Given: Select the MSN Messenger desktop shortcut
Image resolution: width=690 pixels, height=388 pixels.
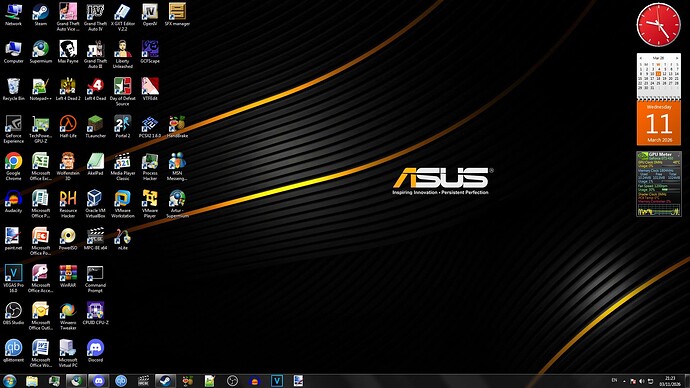Looking at the screenshot, I should (177, 167).
